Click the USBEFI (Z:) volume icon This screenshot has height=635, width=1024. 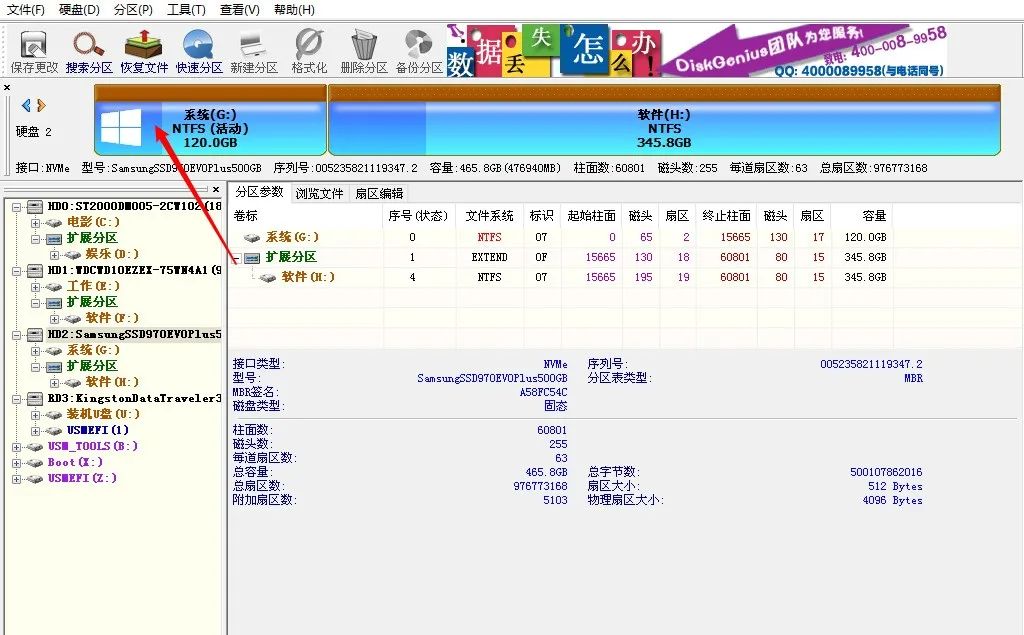tap(34, 479)
